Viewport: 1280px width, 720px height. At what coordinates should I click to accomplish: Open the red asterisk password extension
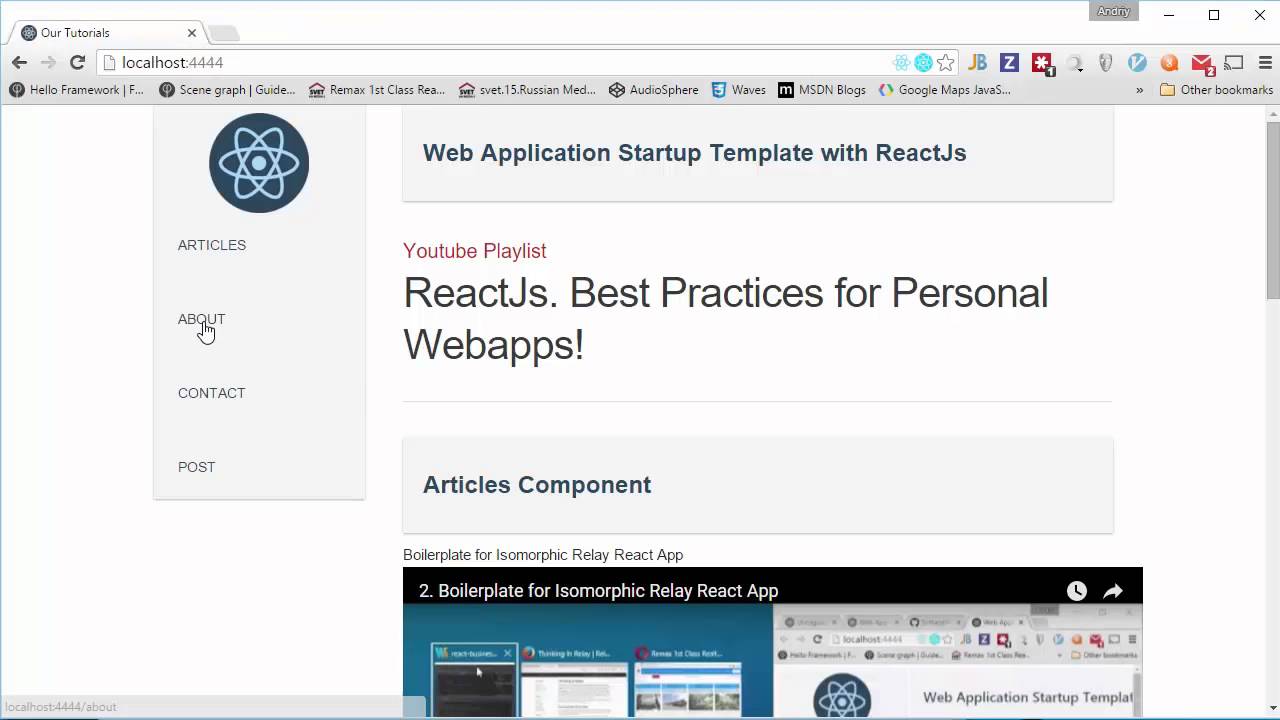tap(1043, 63)
